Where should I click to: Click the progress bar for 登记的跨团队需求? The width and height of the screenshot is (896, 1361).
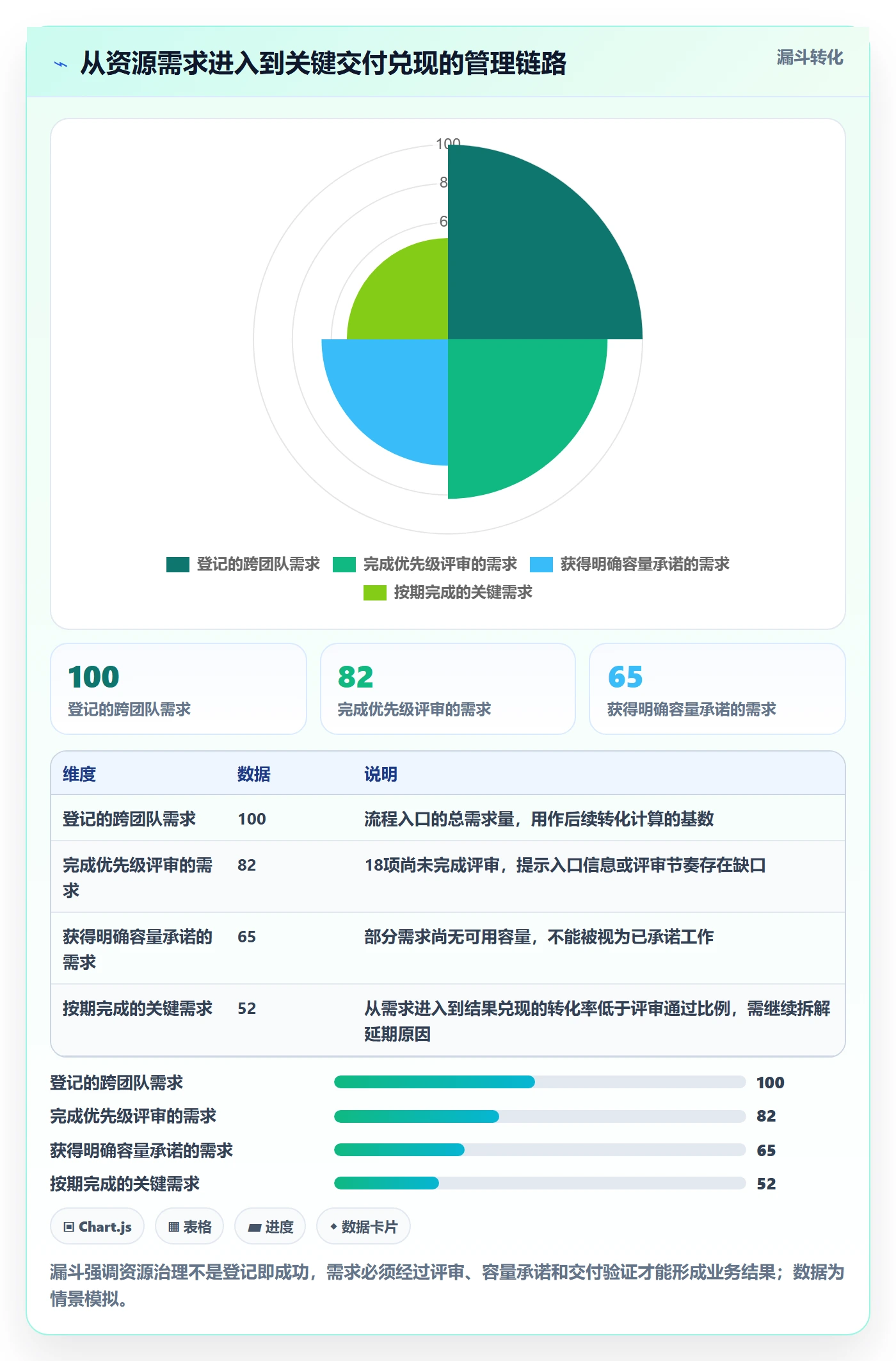tap(540, 1082)
